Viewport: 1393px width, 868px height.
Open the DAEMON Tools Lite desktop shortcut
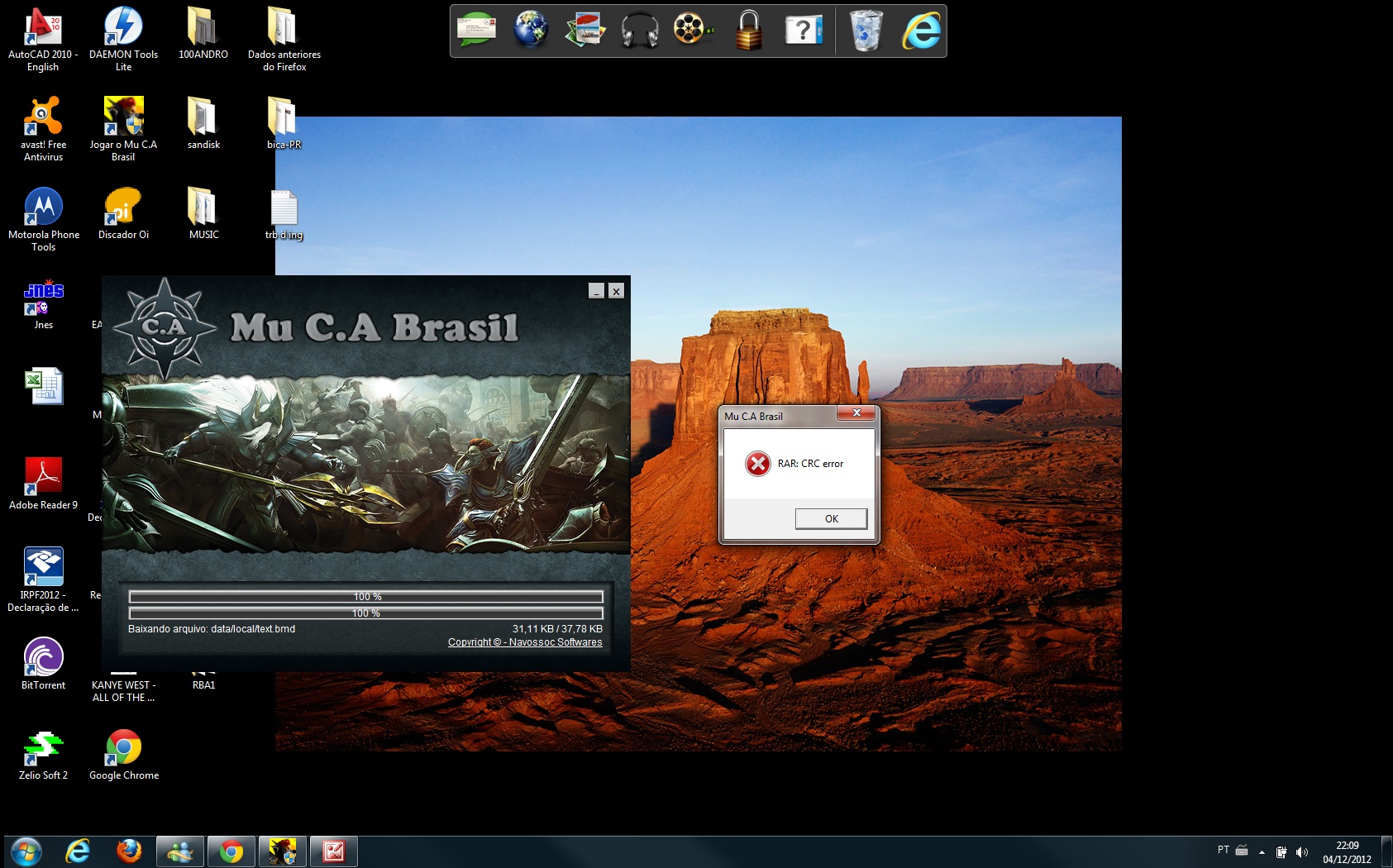click(123, 38)
